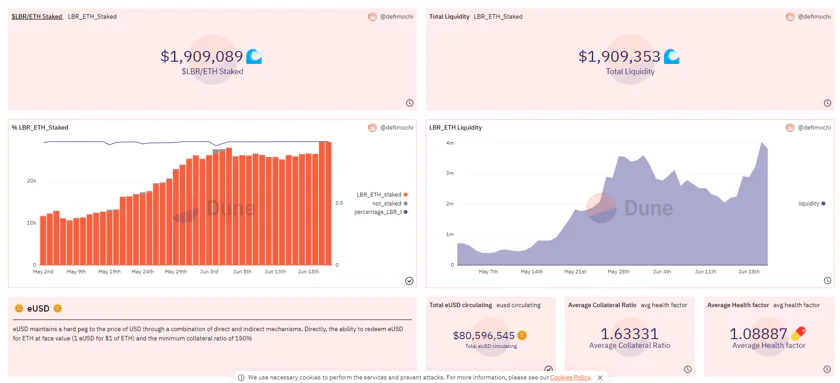Open the Cookies Policy link
This screenshot has height=383, width=840.
pos(570,378)
